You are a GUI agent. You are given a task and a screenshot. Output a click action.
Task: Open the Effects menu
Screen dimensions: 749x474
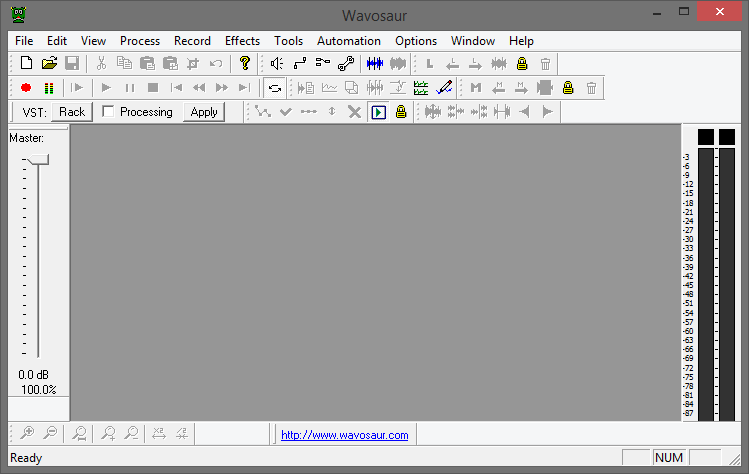tap(242, 41)
